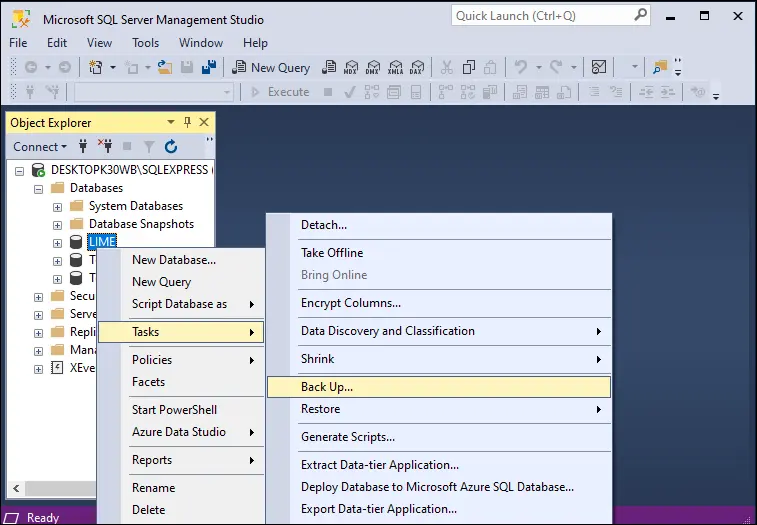Image resolution: width=757 pixels, height=525 pixels.
Task: Click the Quick Launch search field
Action: coord(551,16)
